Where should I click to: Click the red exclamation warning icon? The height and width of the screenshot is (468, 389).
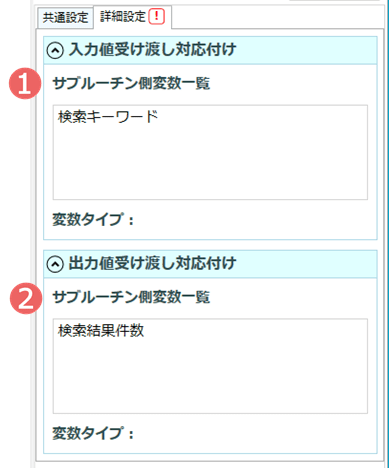pos(157,17)
